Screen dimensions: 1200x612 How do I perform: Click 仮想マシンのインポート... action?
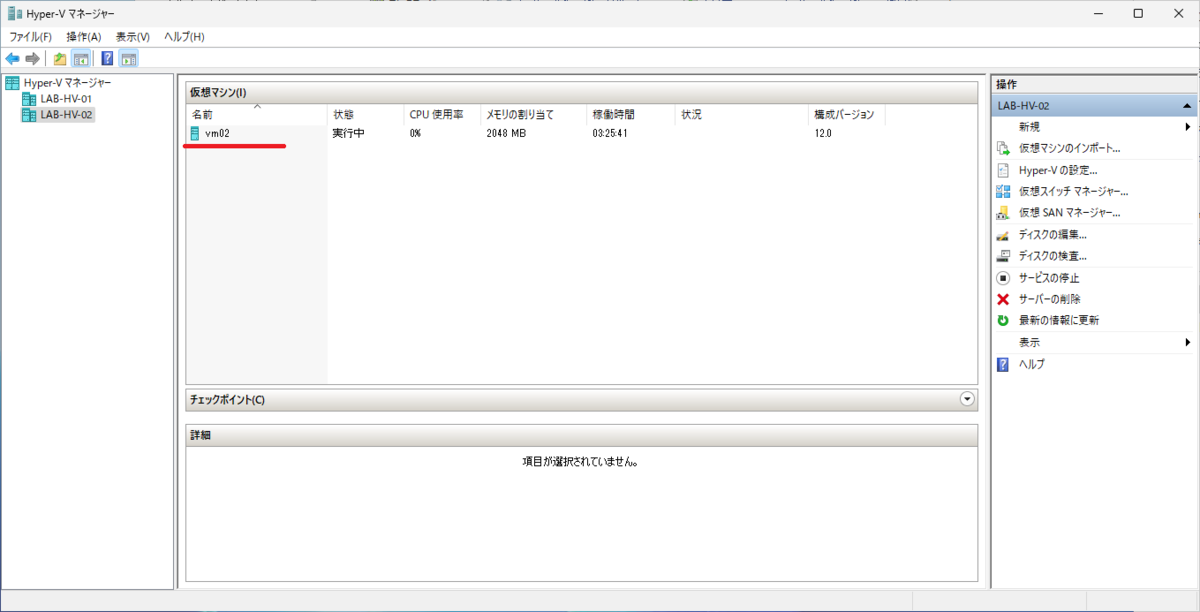point(1069,148)
